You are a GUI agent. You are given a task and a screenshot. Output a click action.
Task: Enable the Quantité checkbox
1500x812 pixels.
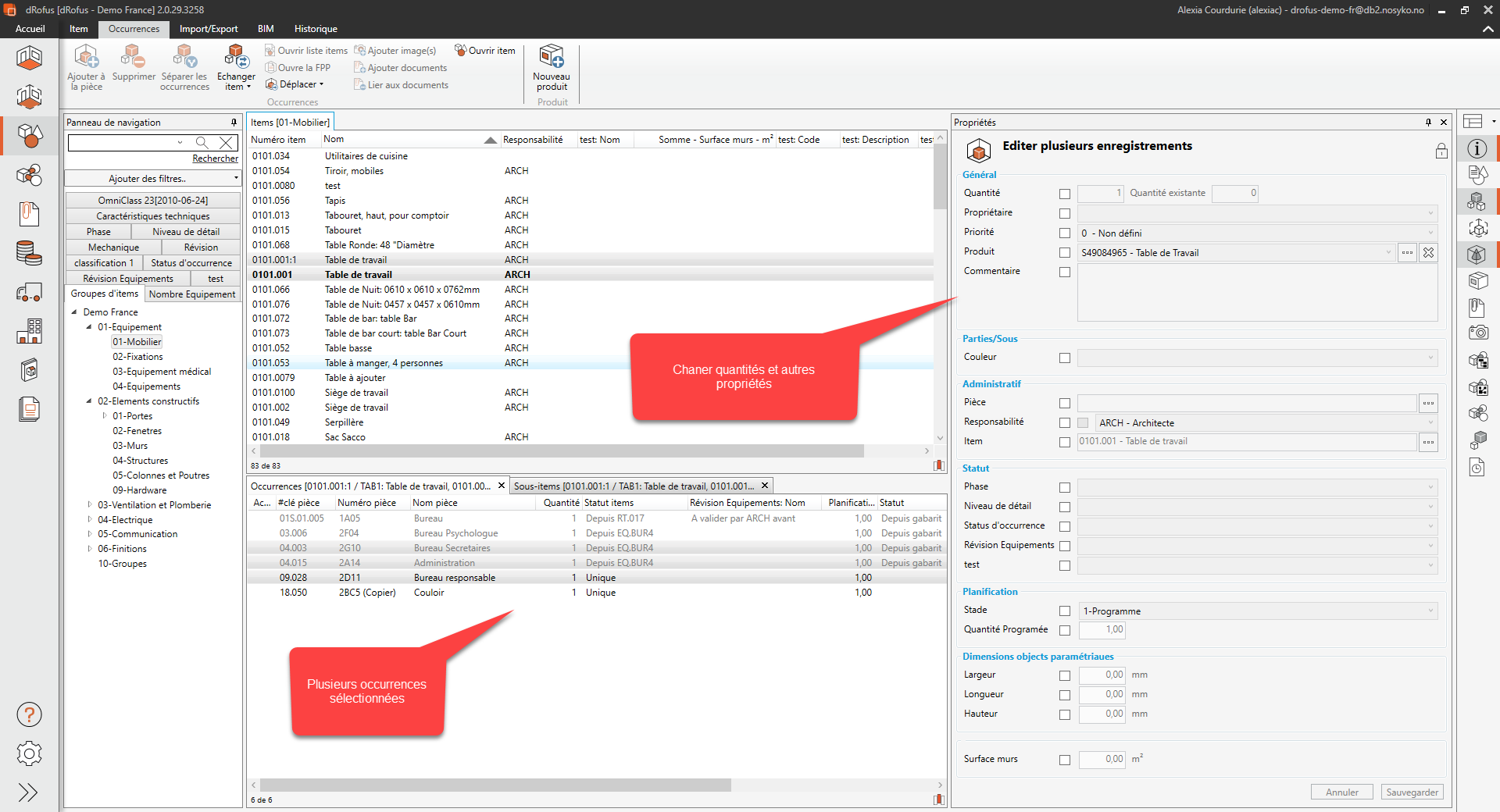tap(1064, 194)
